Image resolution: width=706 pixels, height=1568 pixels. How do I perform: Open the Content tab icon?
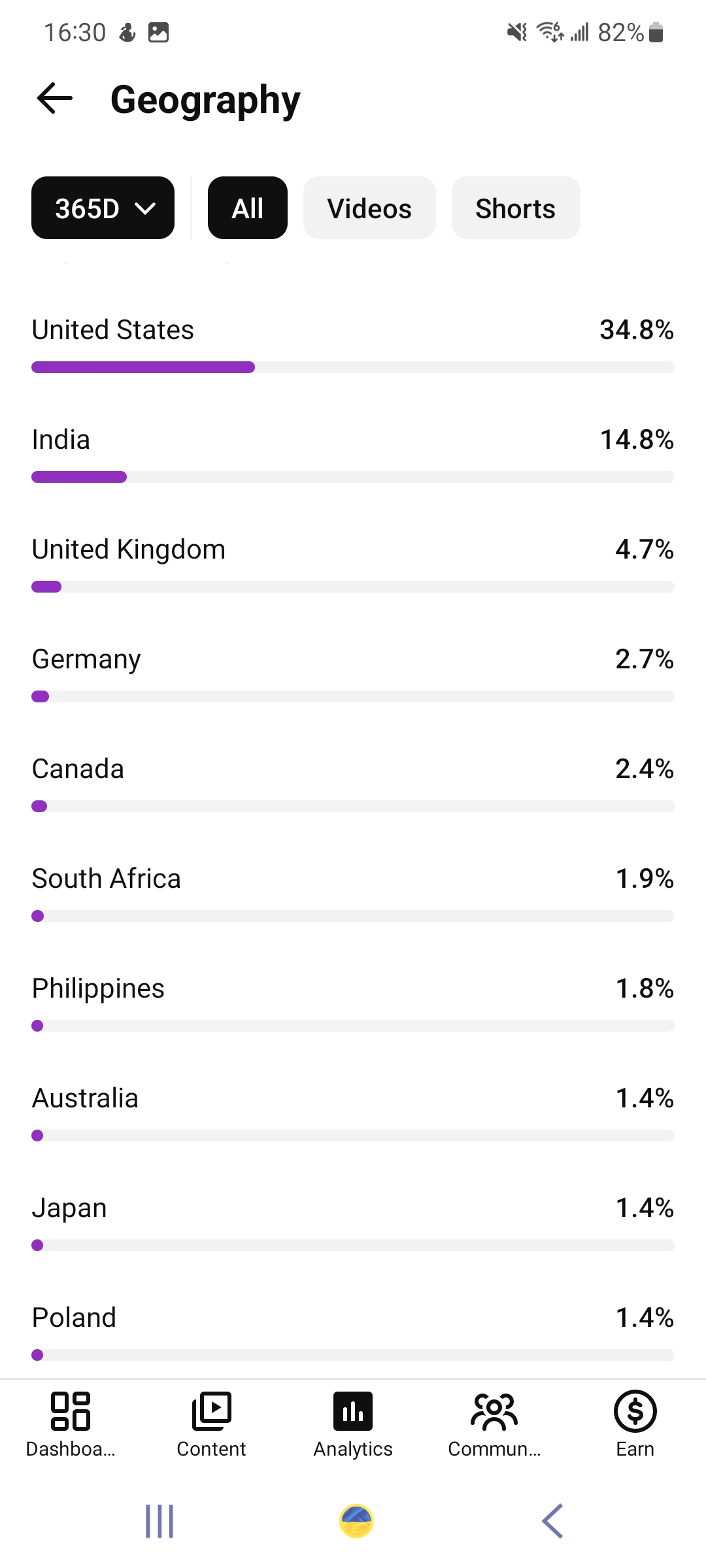[212, 1411]
